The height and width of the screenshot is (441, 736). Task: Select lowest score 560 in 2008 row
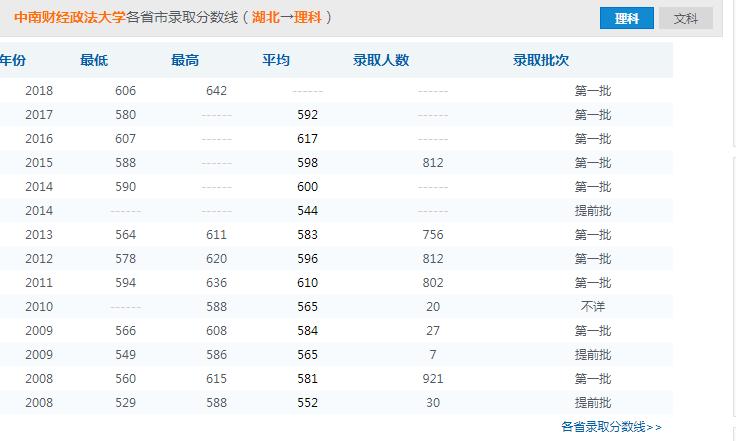(125, 378)
